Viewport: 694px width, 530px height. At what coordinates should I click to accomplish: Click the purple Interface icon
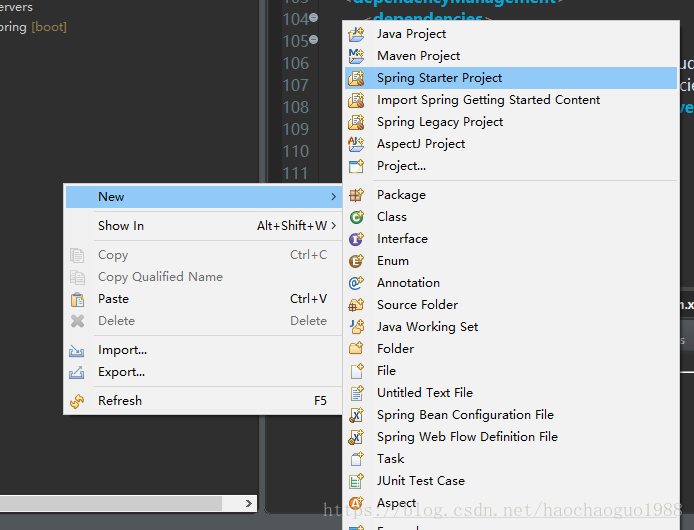[x=356, y=240]
